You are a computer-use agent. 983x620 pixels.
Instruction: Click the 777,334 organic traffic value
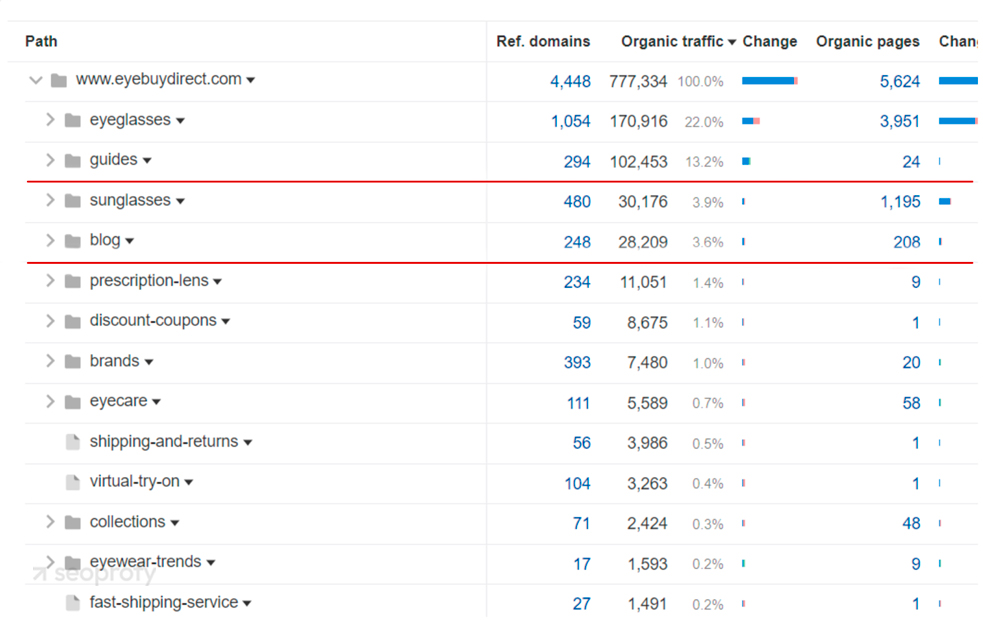point(638,81)
